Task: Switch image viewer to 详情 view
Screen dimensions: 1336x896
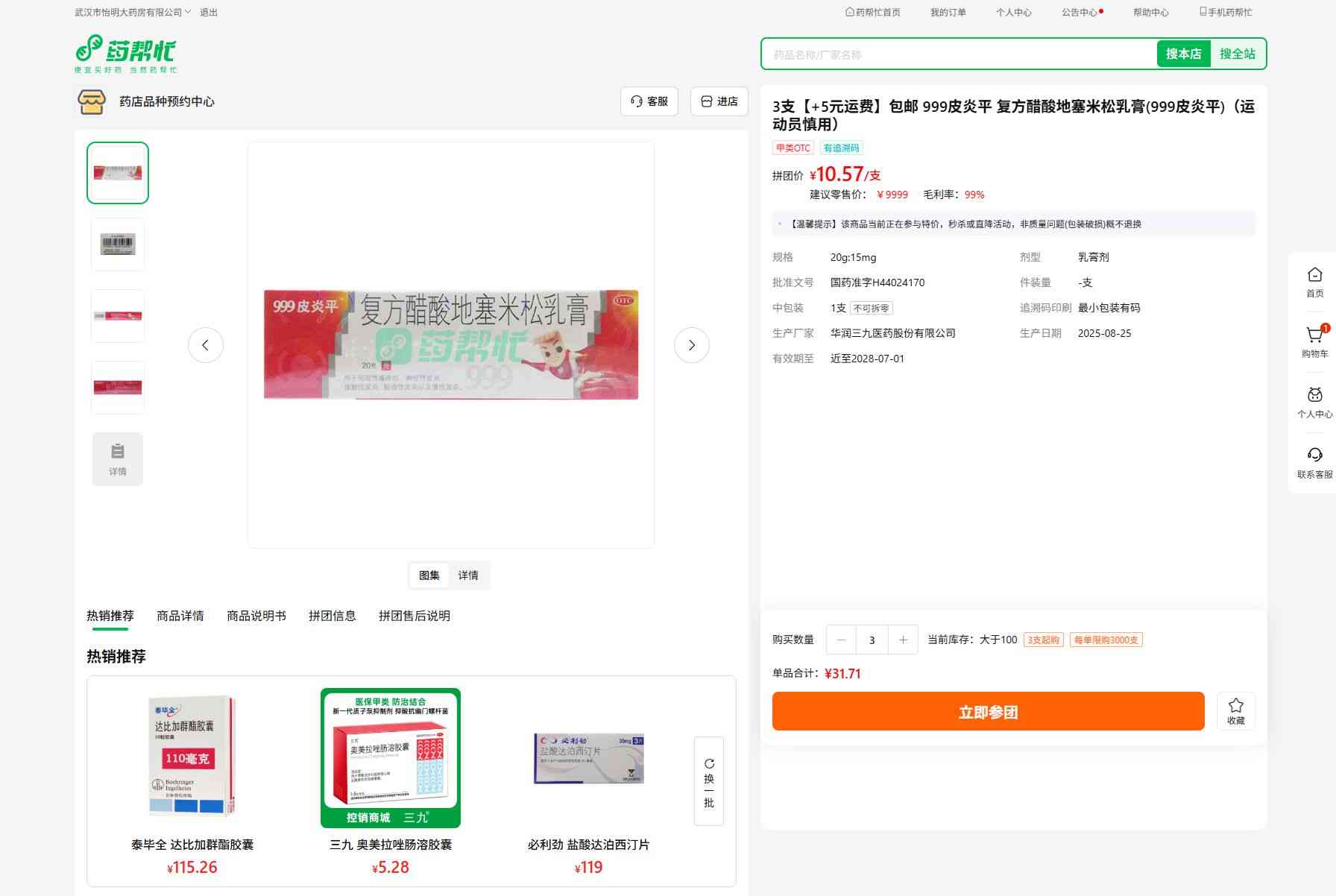Action: (x=468, y=575)
